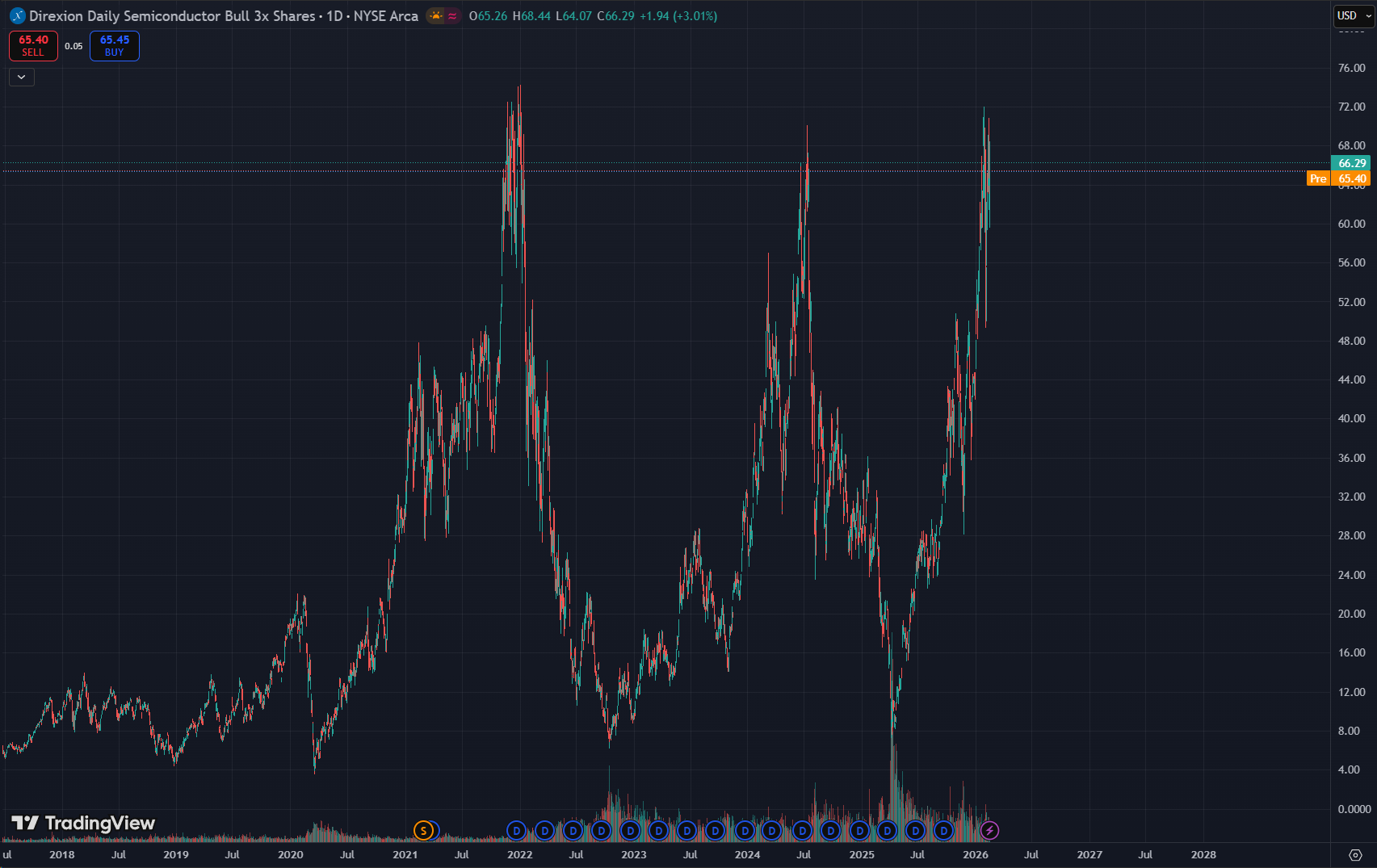Screen dimensions: 1377x868
Task: Click the 52.00 price axis label
Action: click(x=1352, y=302)
